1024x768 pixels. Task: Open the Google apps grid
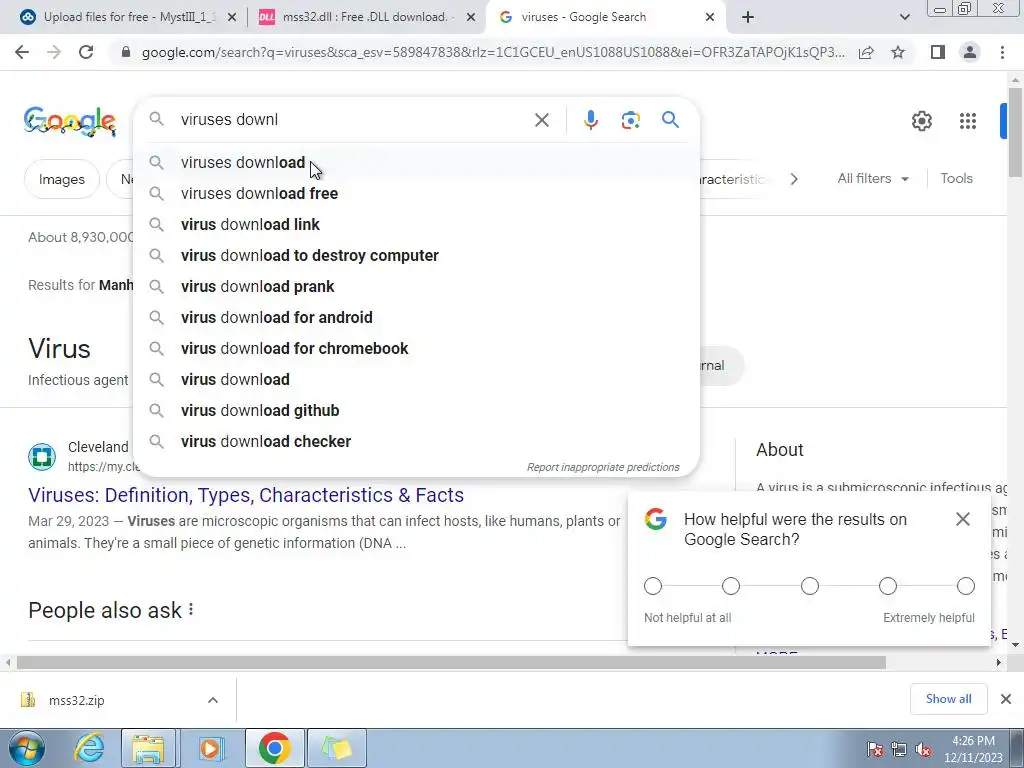tap(967, 121)
